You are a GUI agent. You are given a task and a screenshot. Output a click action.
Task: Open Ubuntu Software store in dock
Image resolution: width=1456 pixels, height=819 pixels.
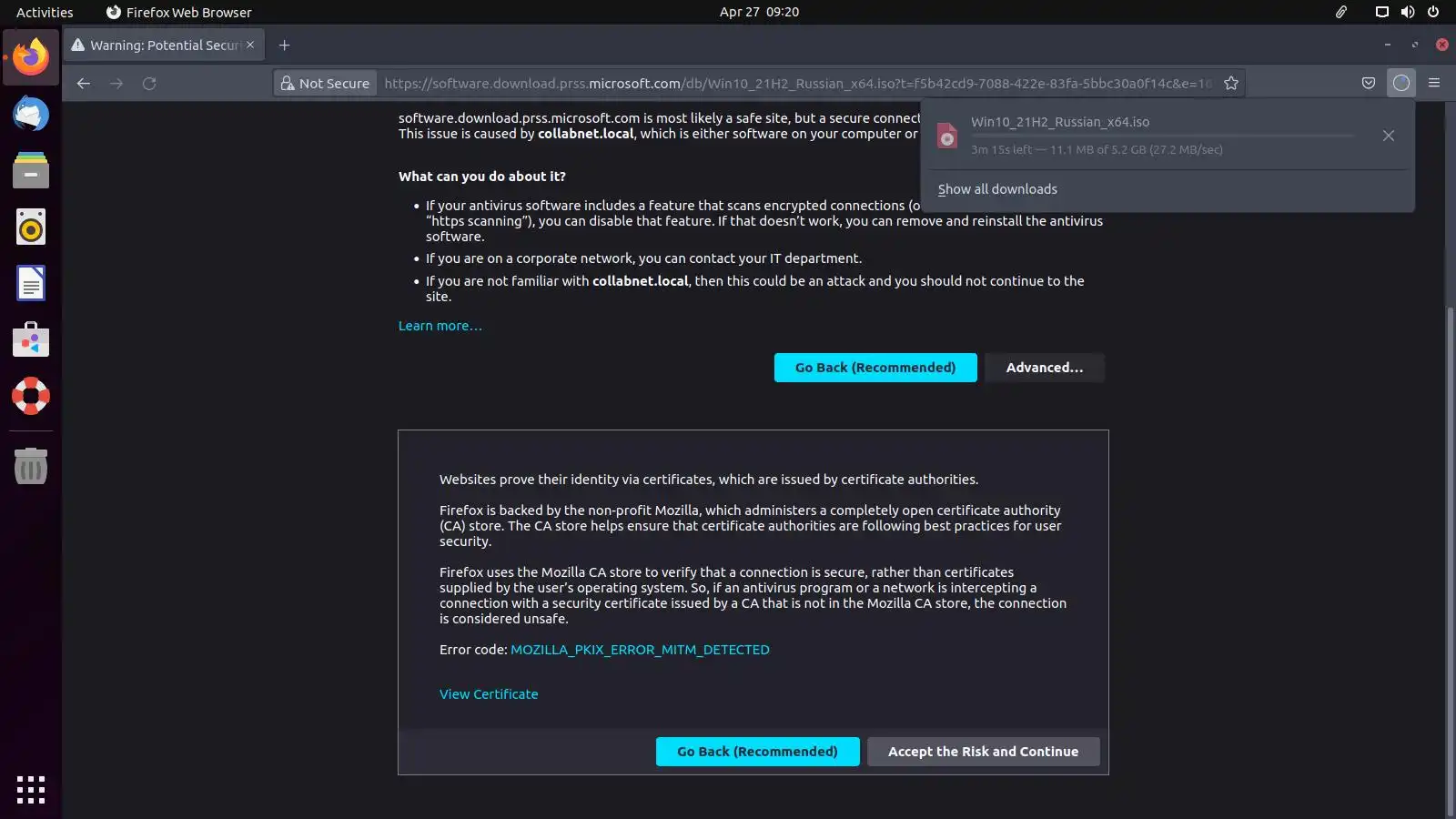pos(31,339)
